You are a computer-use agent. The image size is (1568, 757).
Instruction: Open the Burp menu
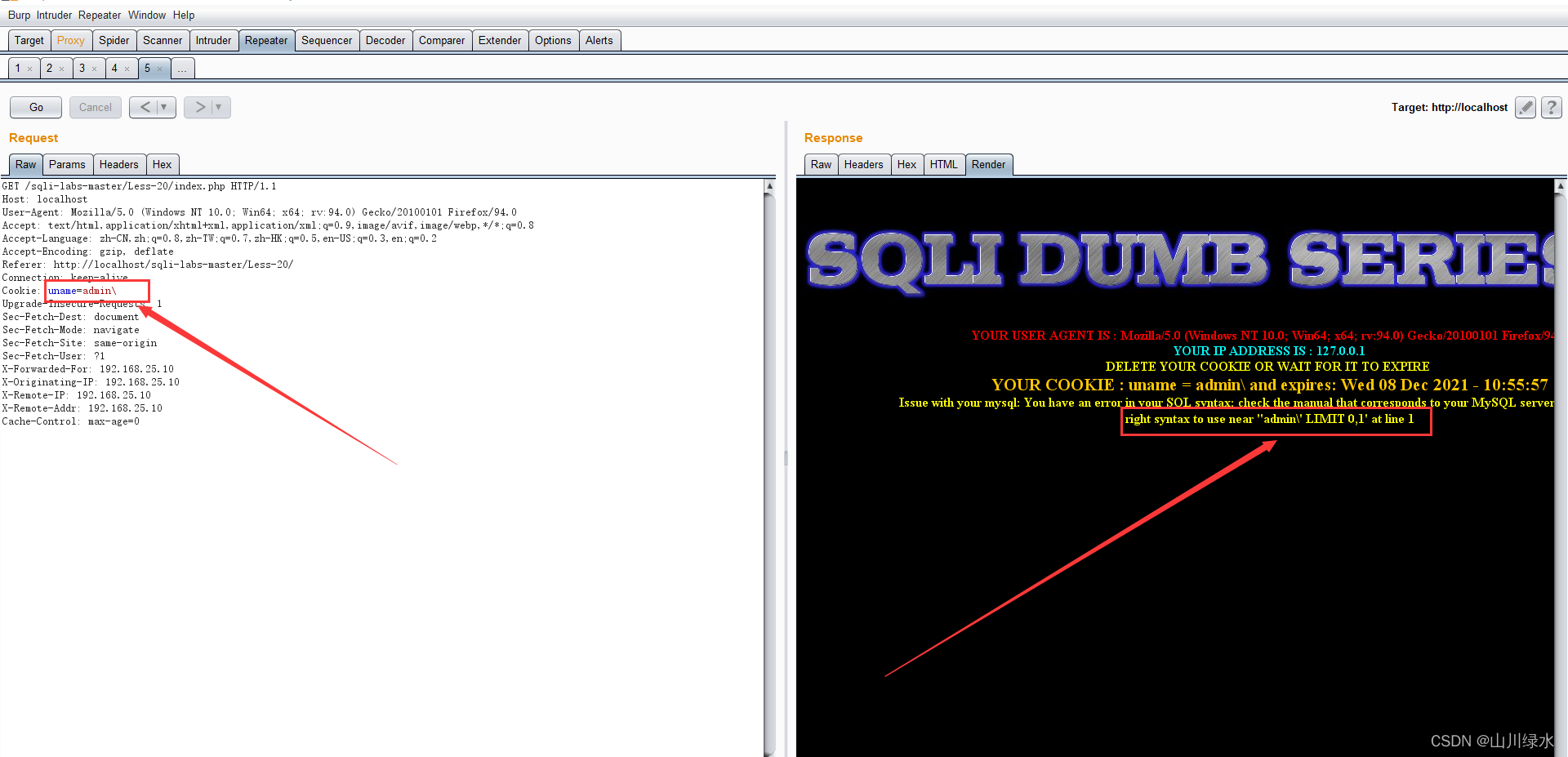pos(19,15)
